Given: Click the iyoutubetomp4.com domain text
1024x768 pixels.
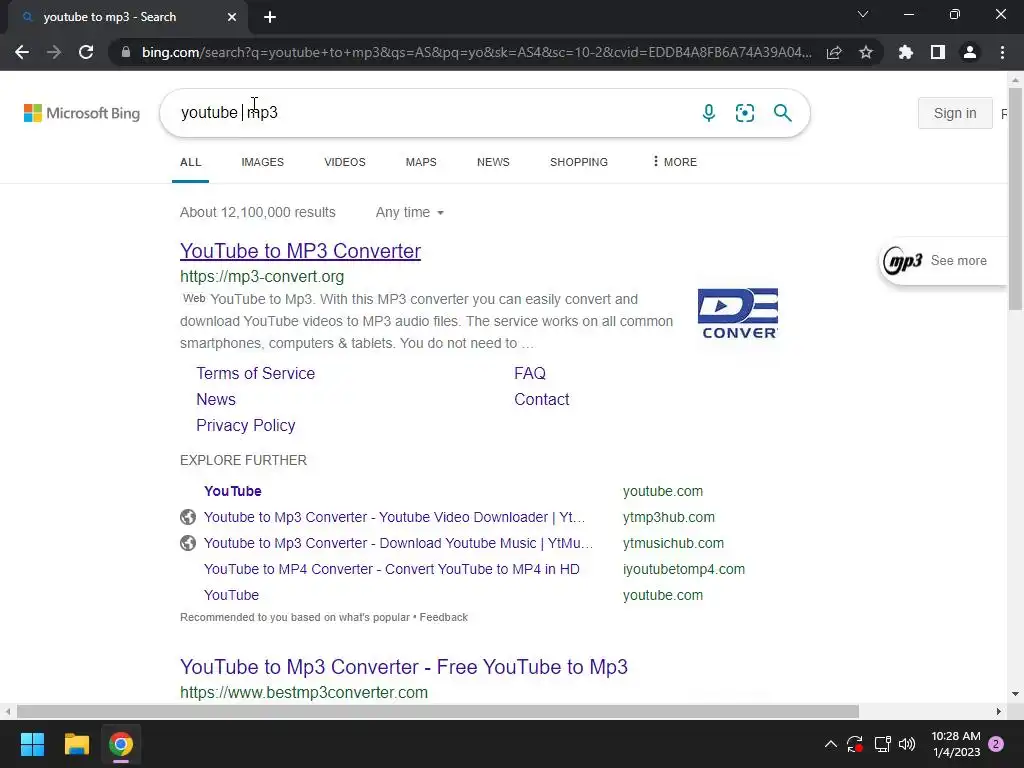Looking at the screenshot, I should (x=684, y=569).
